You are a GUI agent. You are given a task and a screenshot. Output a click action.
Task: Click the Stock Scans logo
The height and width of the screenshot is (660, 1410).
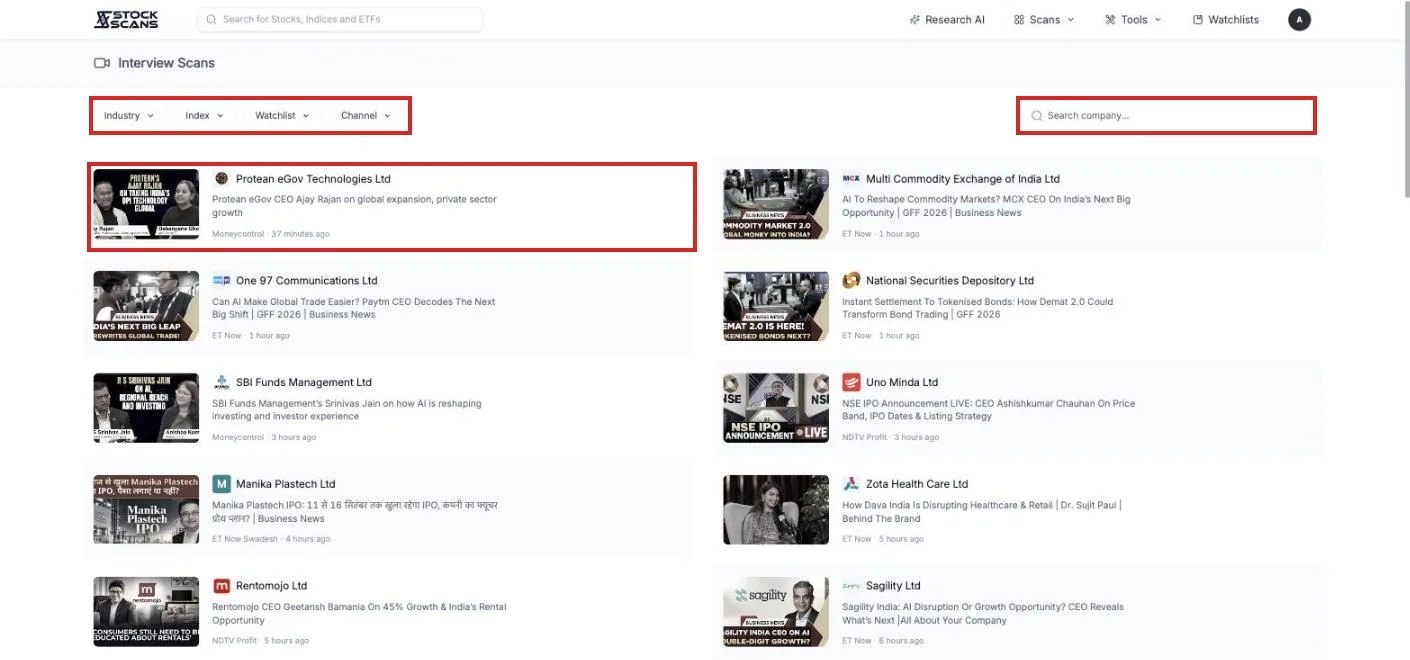126,19
